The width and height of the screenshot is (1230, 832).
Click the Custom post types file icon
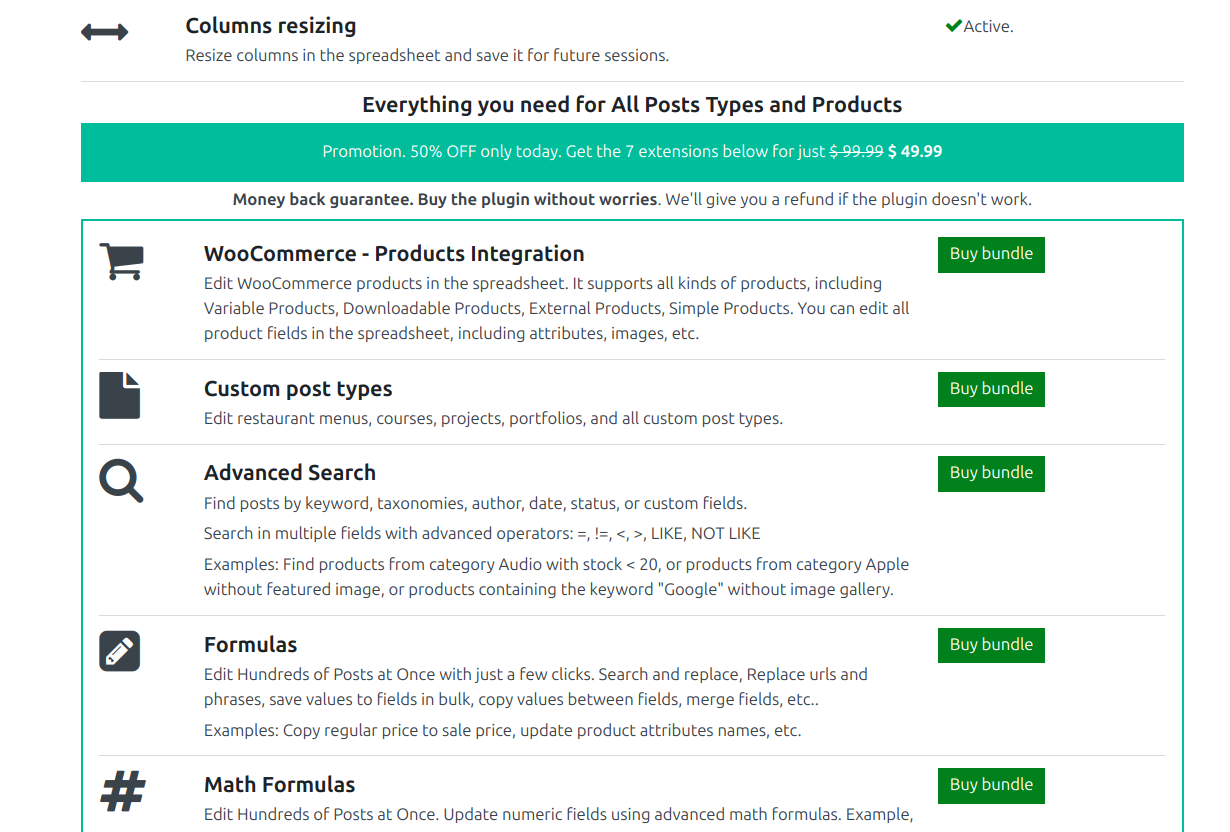click(x=120, y=395)
